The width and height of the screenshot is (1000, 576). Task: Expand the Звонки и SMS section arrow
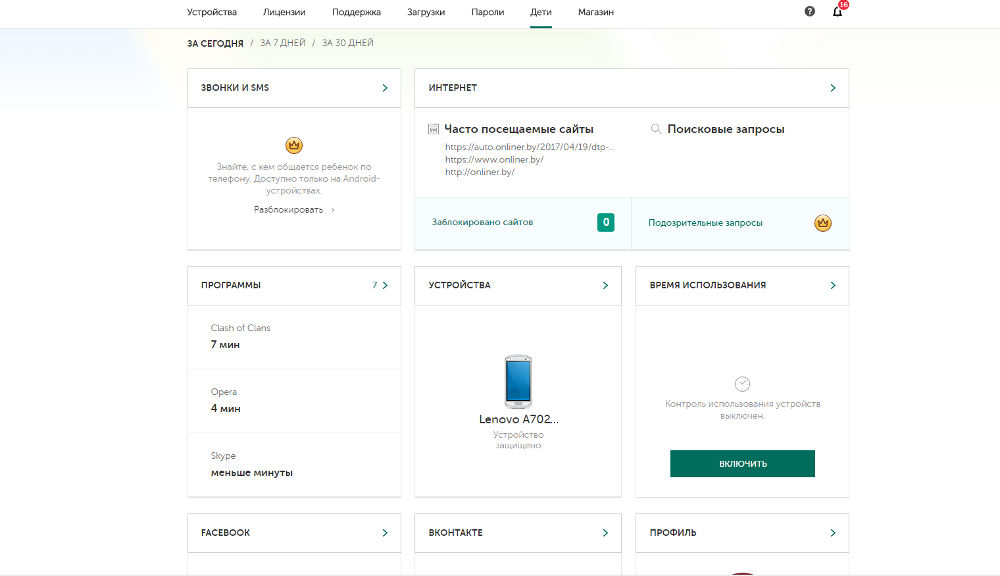coord(385,88)
